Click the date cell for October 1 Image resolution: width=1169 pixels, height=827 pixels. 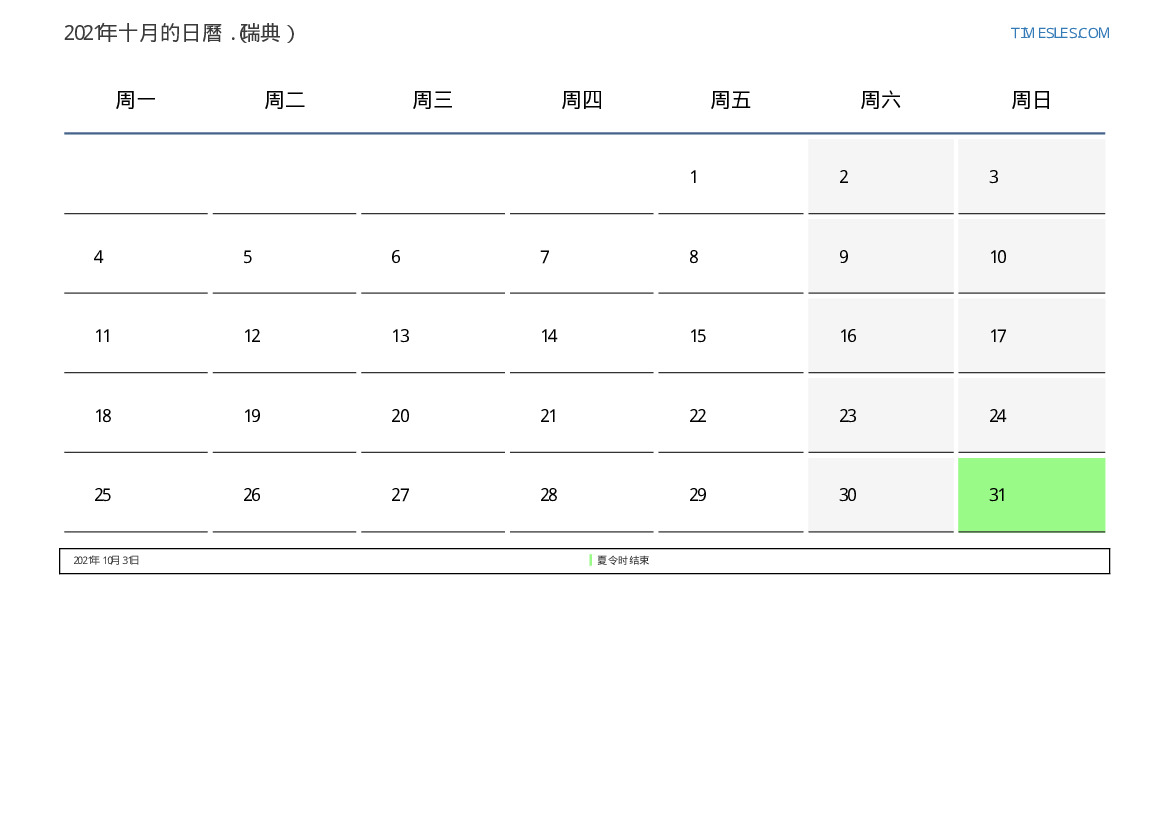[730, 177]
